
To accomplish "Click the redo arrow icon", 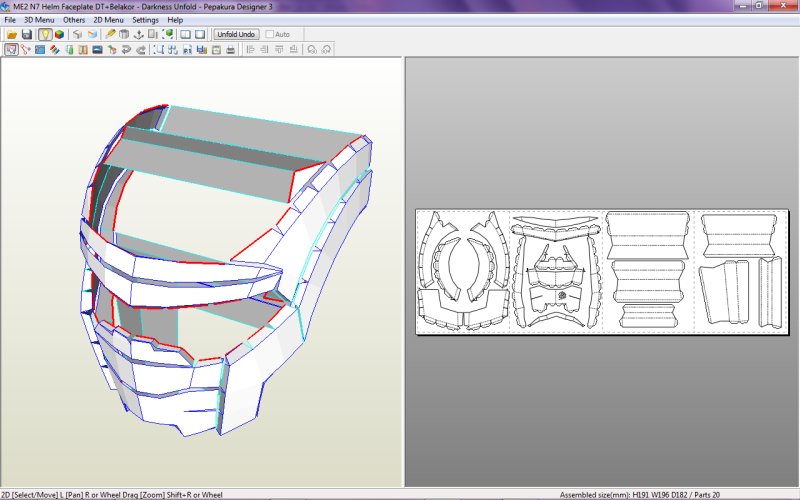I will click(x=141, y=49).
